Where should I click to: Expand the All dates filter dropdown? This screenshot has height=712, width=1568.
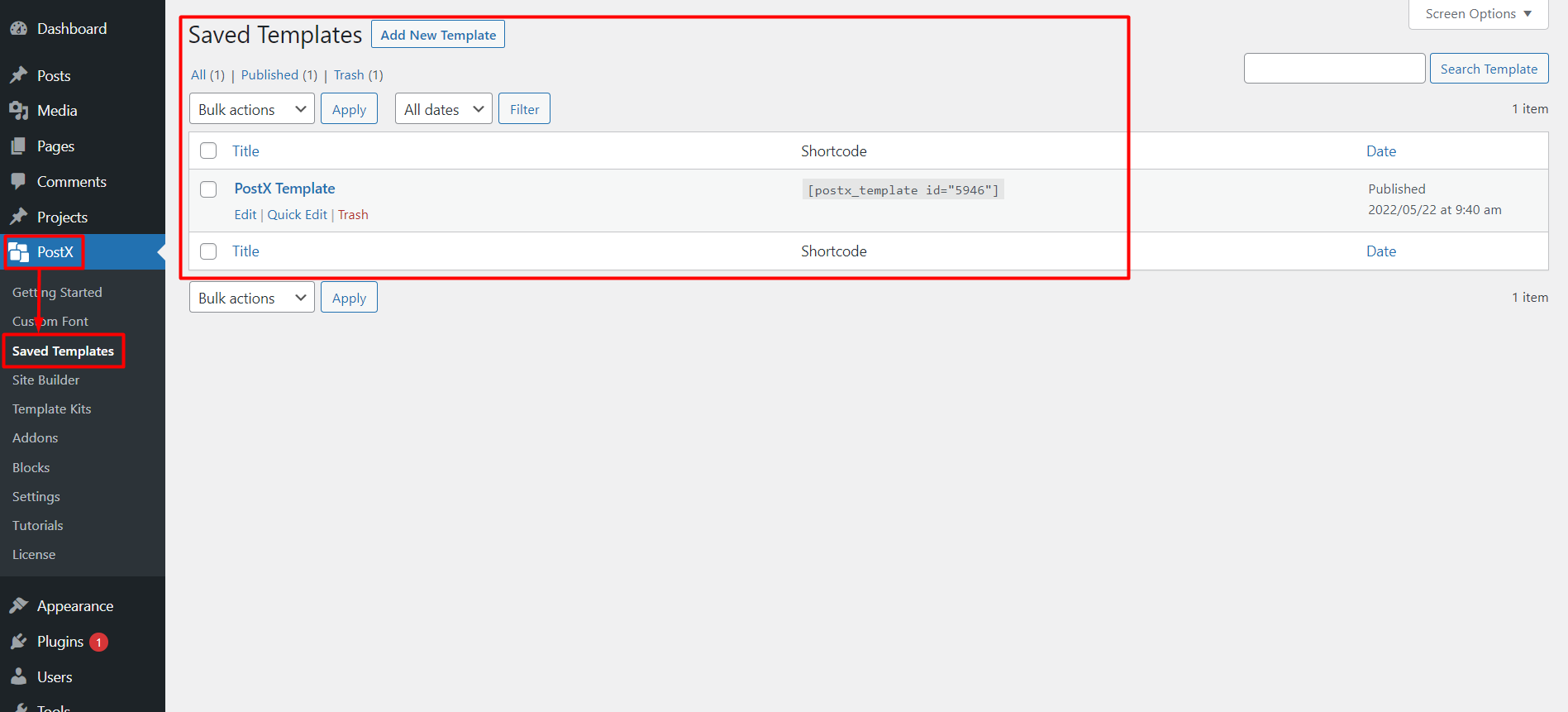(x=443, y=109)
